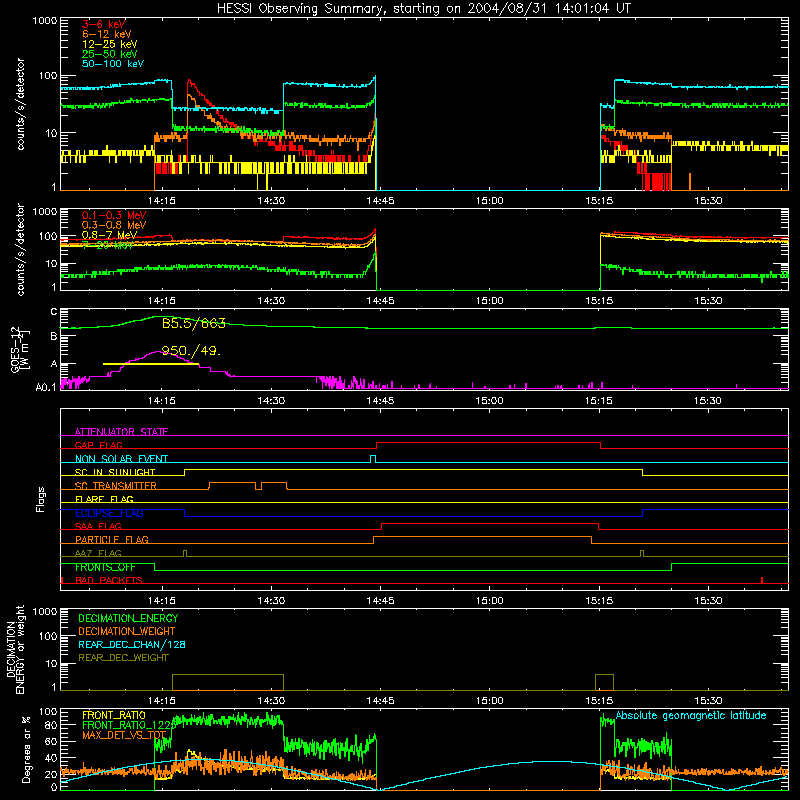Click the '0.3-0.8 MeV' legend entry

tap(114, 225)
